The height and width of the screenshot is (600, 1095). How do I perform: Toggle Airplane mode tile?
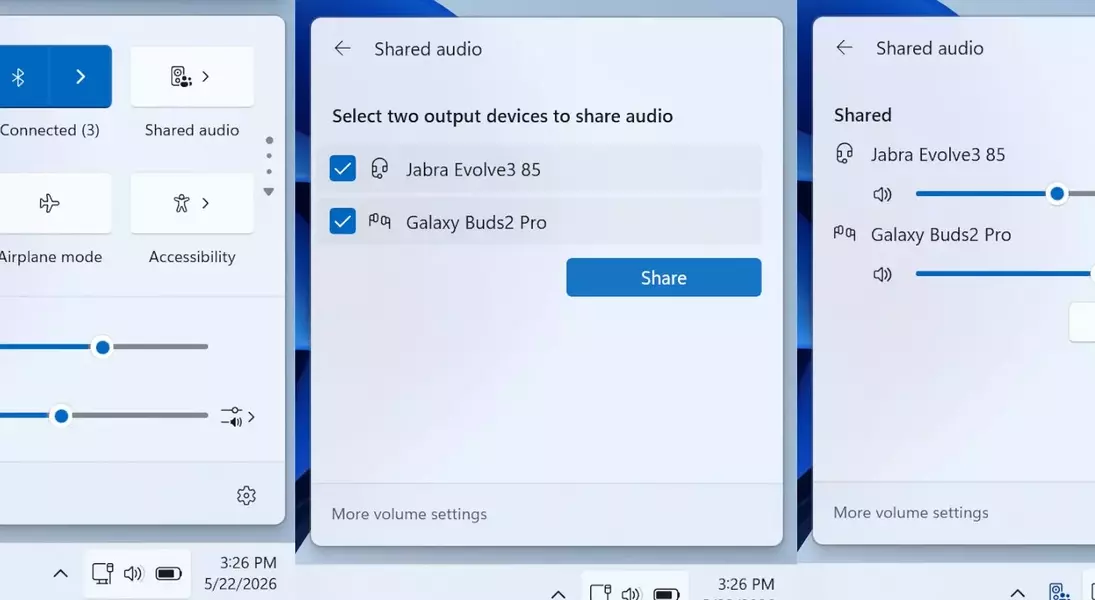pos(50,203)
